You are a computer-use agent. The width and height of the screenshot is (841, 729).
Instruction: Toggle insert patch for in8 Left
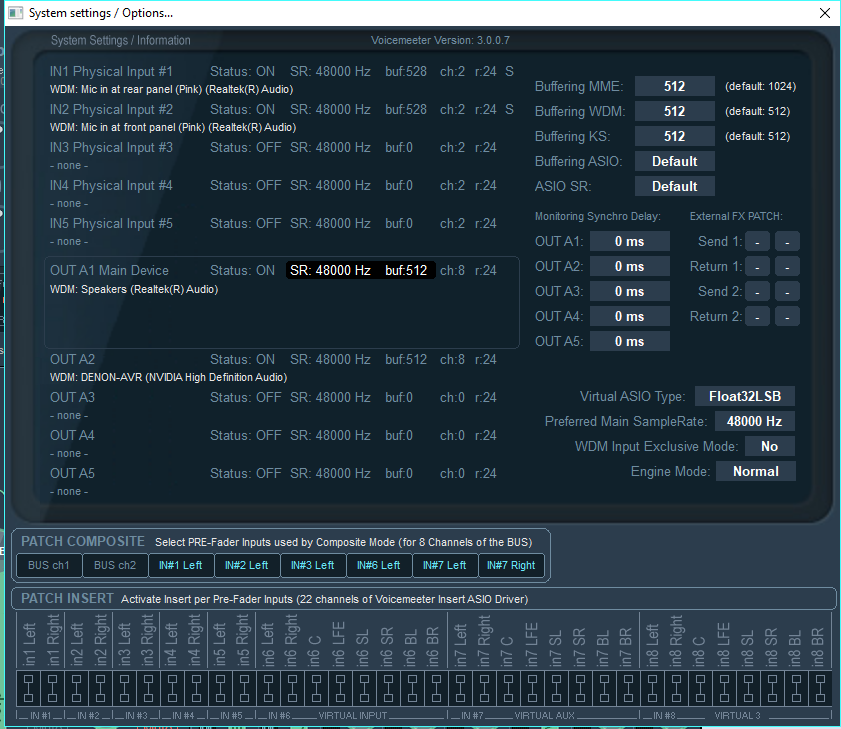[x=652, y=688]
